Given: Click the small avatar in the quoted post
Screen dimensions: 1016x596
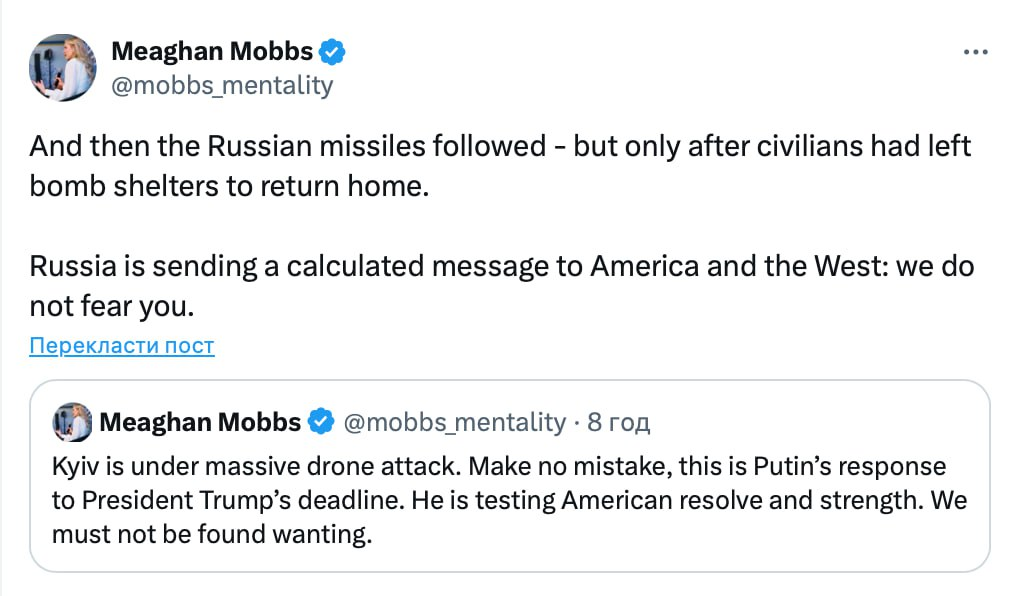Looking at the screenshot, I should 73,422.
